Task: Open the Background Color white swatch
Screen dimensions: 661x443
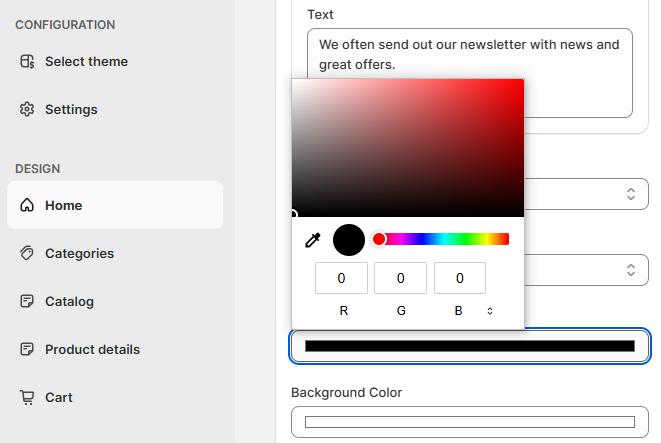Action: 470,422
